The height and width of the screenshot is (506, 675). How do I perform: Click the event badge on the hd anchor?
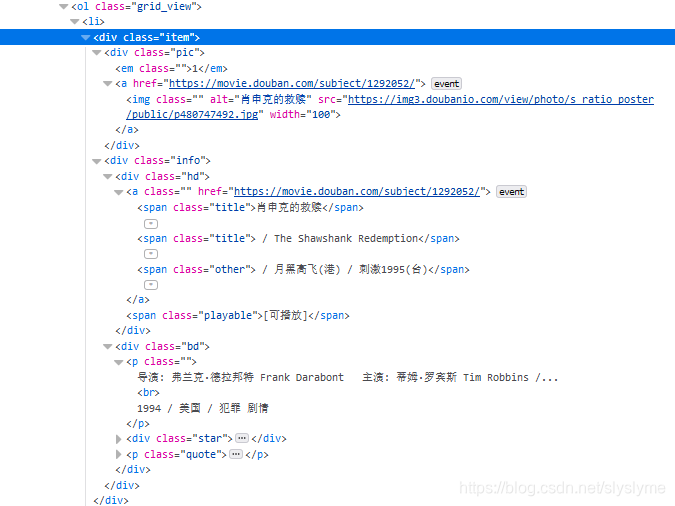coord(511,192)
